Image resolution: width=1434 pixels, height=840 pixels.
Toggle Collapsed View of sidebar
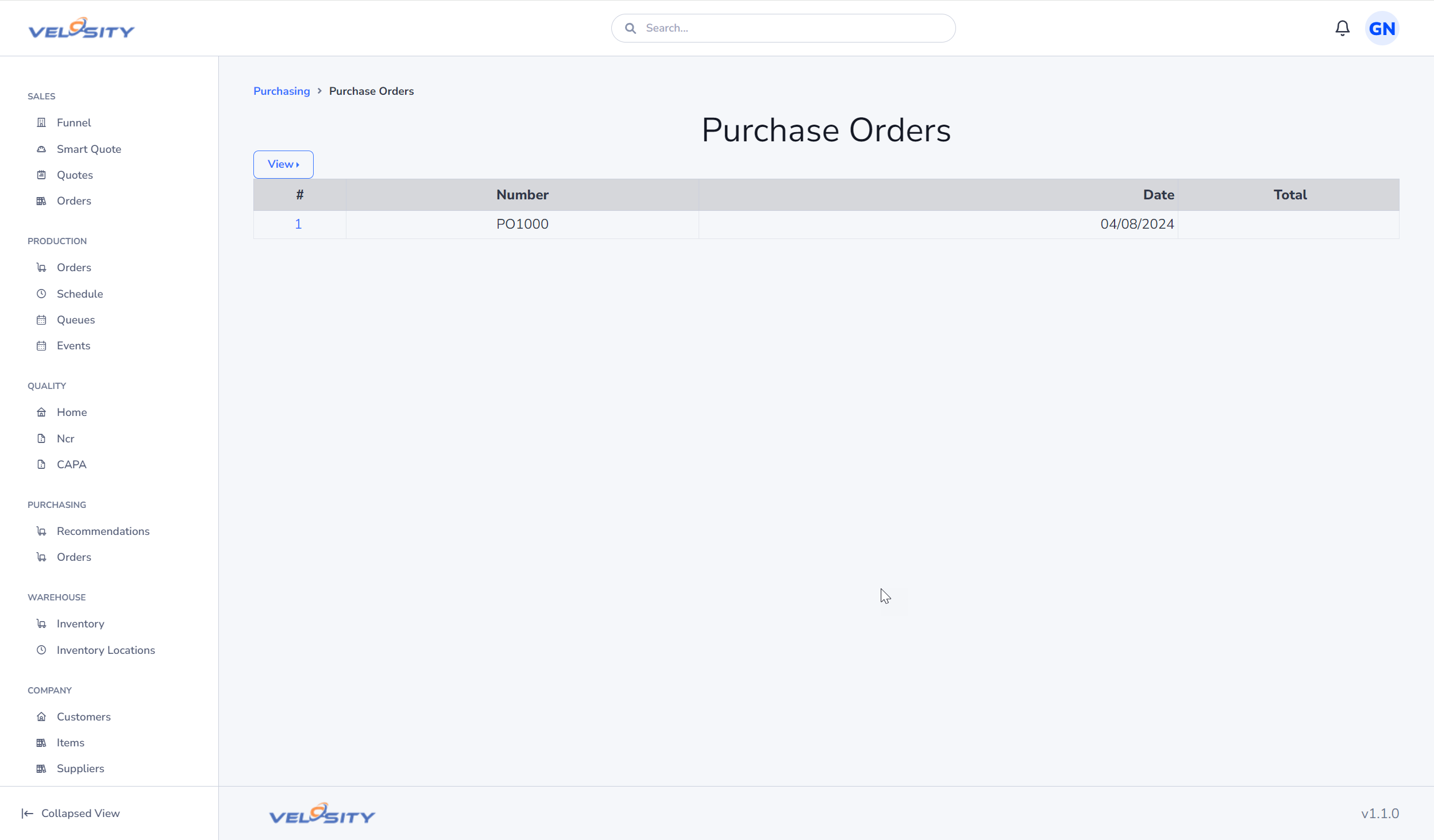click(71, 813)
